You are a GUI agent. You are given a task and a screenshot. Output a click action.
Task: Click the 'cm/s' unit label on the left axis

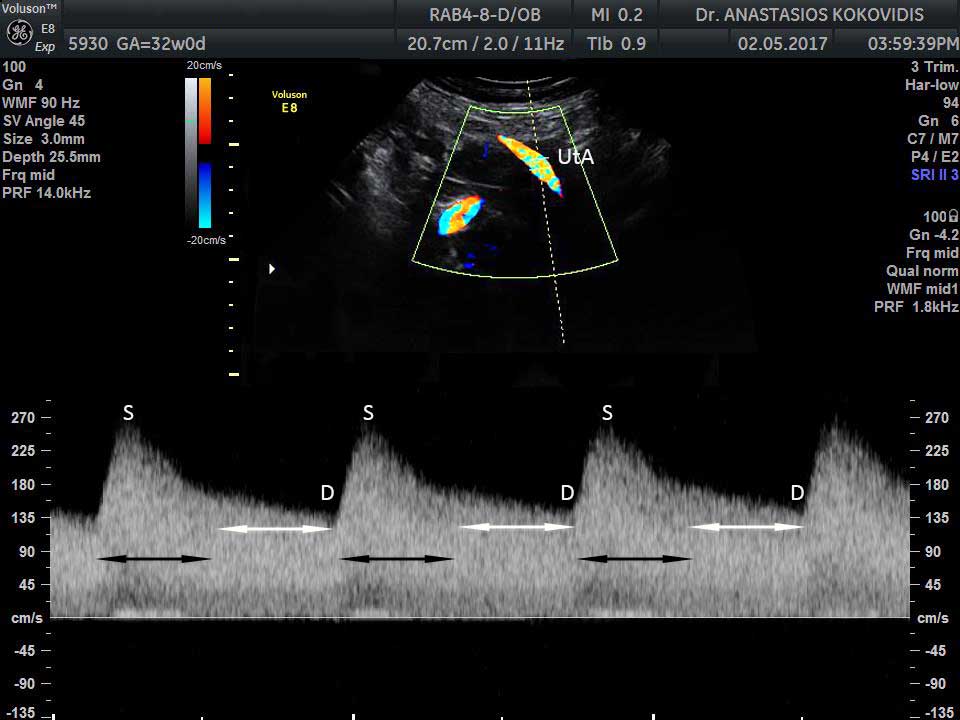(27, 618)
